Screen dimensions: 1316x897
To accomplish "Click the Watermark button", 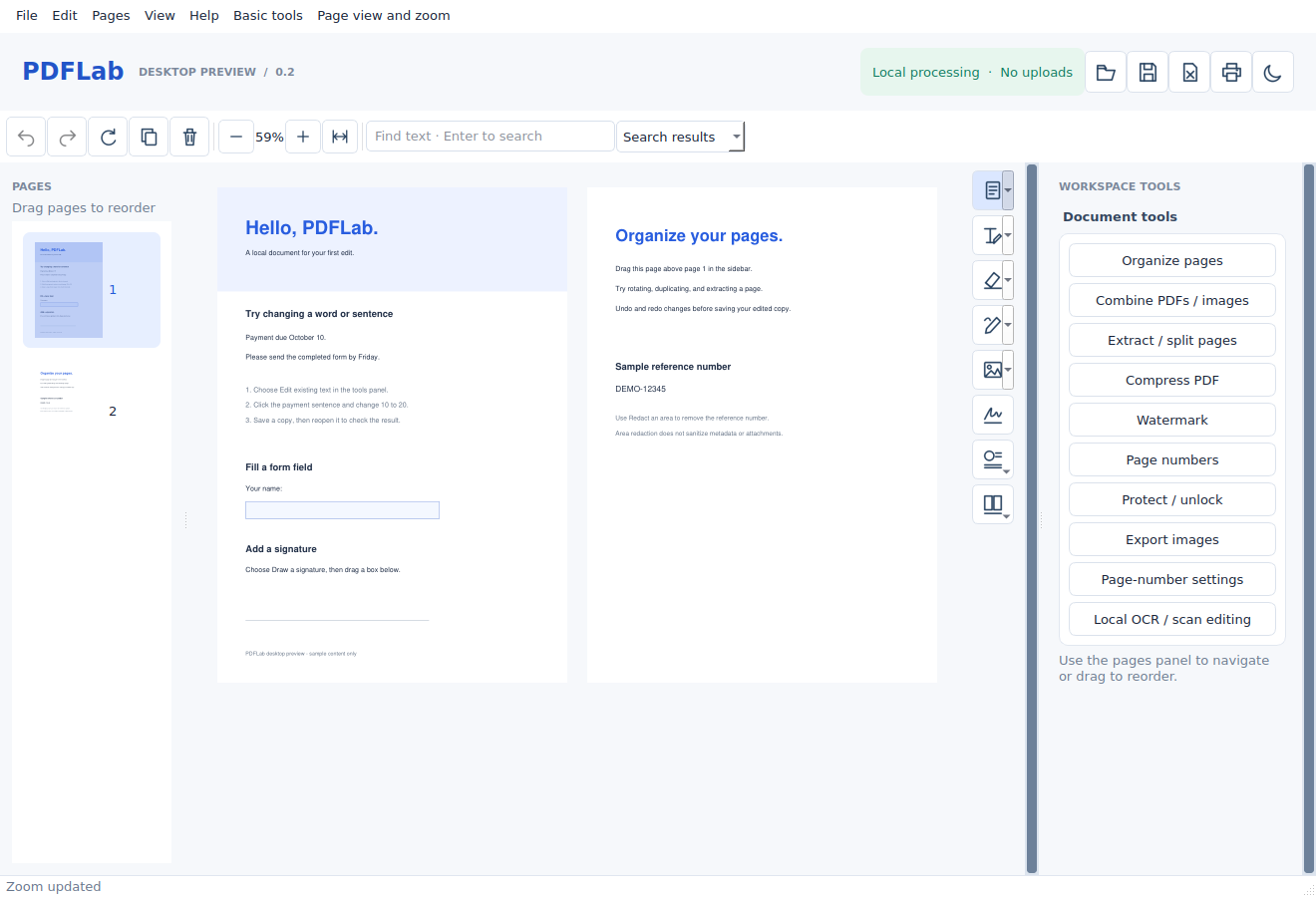I will coord(1172,420).
